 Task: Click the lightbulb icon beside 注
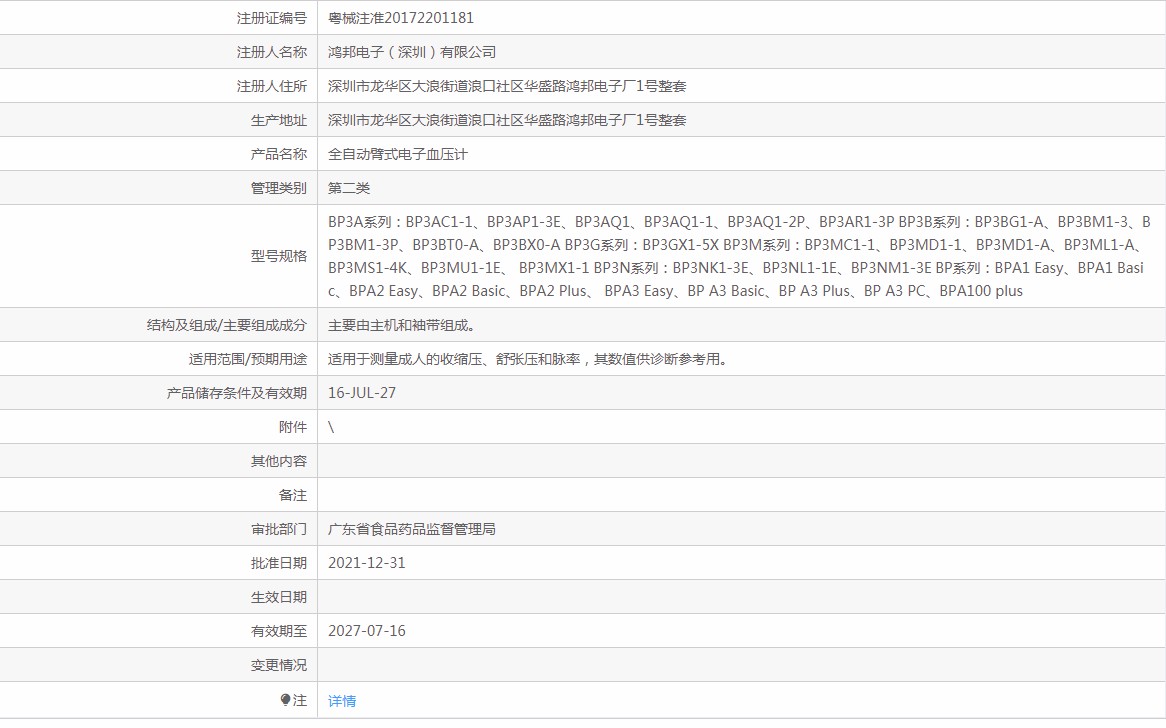coord(286,700)
